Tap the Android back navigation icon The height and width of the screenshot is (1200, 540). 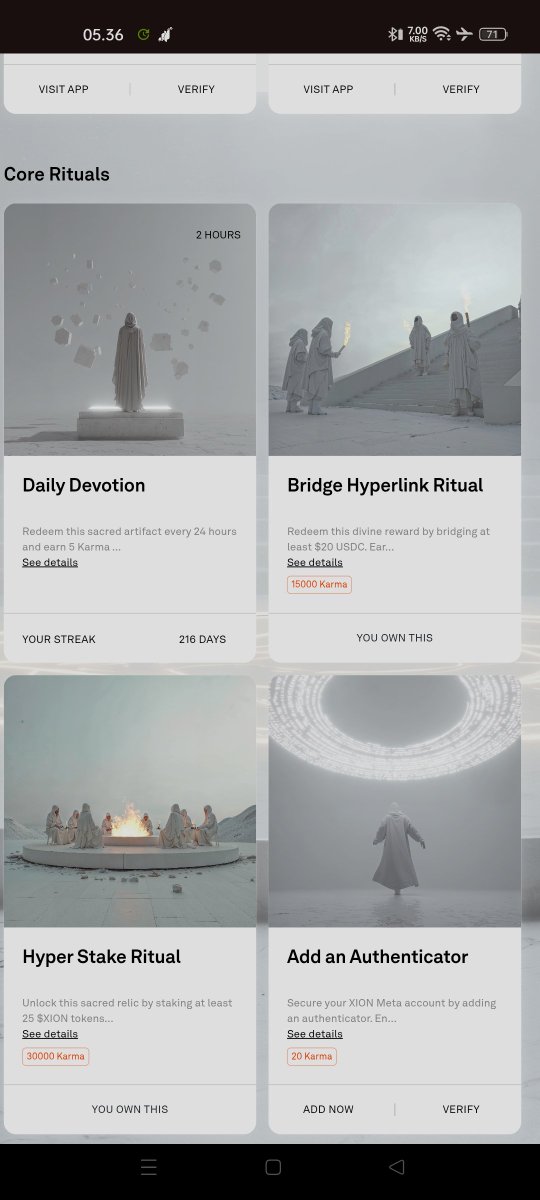396,1167
